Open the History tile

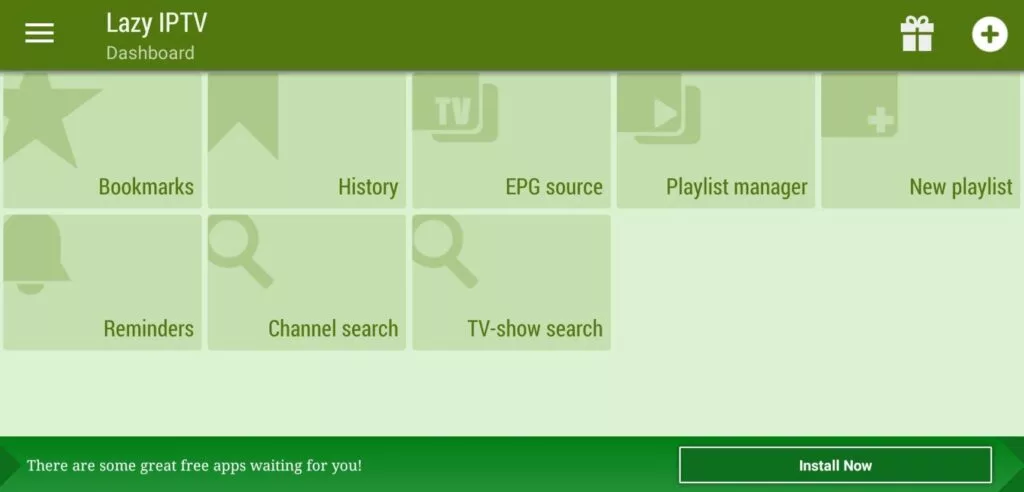click(307, 140)
